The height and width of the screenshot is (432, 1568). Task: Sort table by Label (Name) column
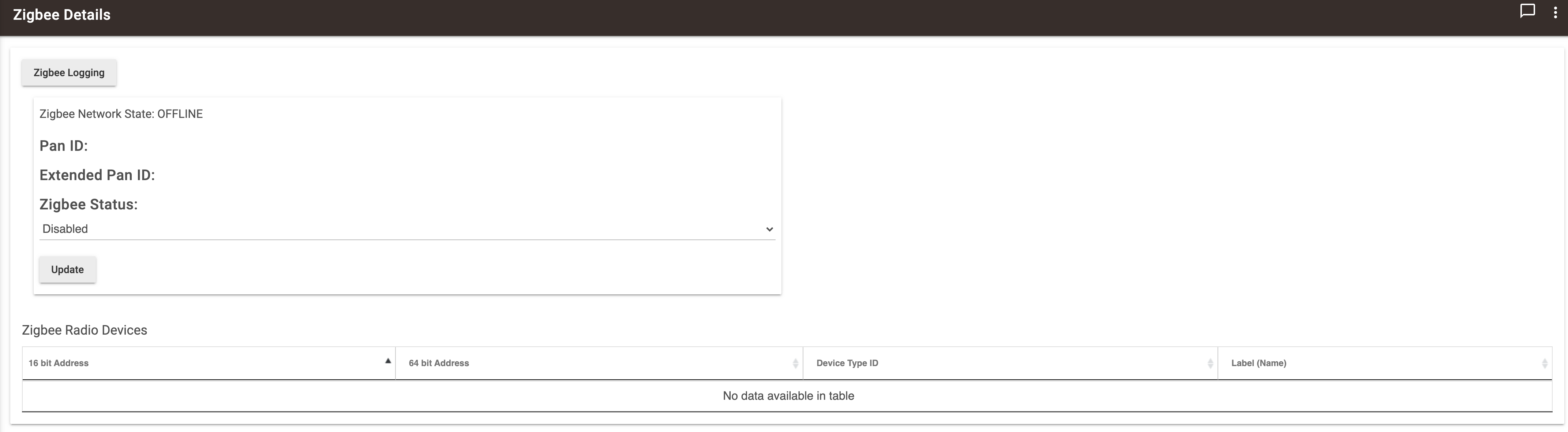pyautogui.click(x=1385, y=363)
